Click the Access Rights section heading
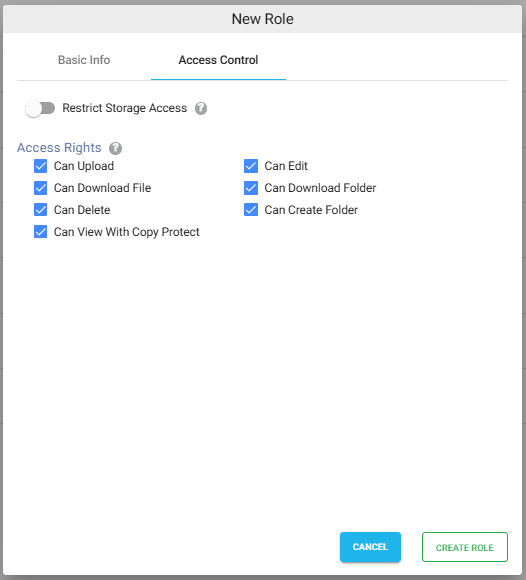This screenshot has width=526, height=580. [59, 148]
